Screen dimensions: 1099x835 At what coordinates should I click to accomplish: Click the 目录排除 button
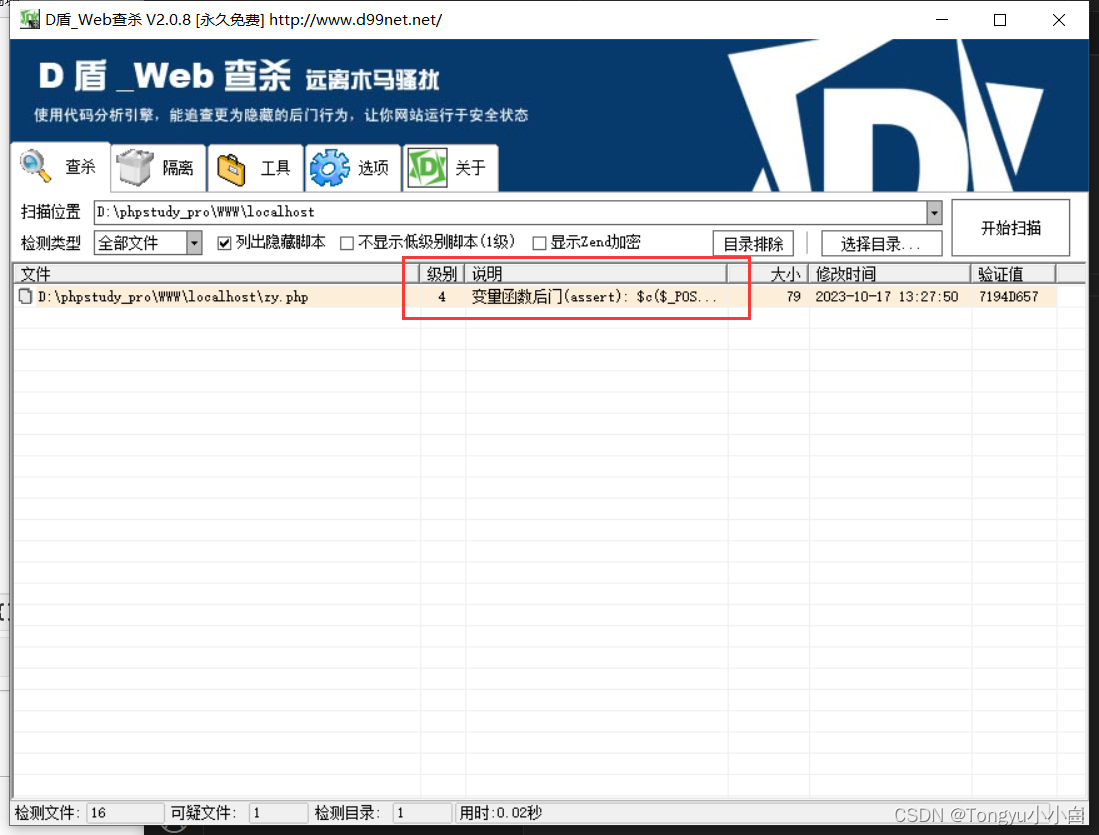753,244
